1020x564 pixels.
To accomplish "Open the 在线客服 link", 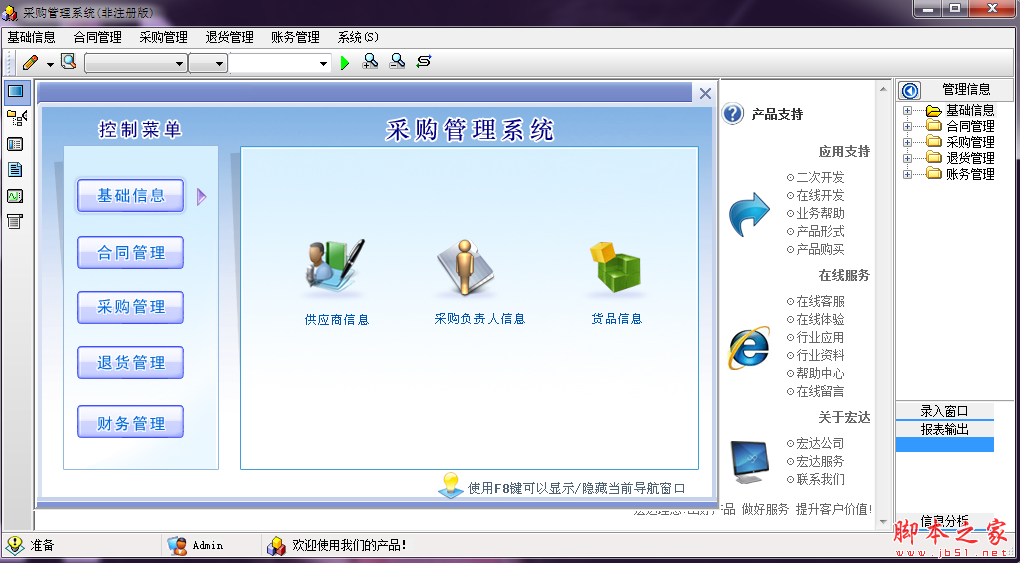I will [820, 302].
